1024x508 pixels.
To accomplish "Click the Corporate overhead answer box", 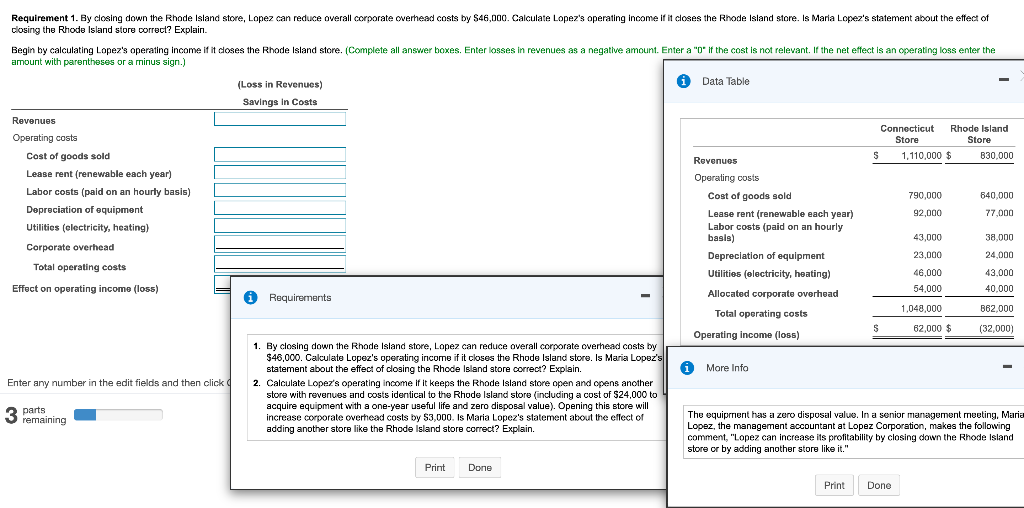I will [280, 244].
